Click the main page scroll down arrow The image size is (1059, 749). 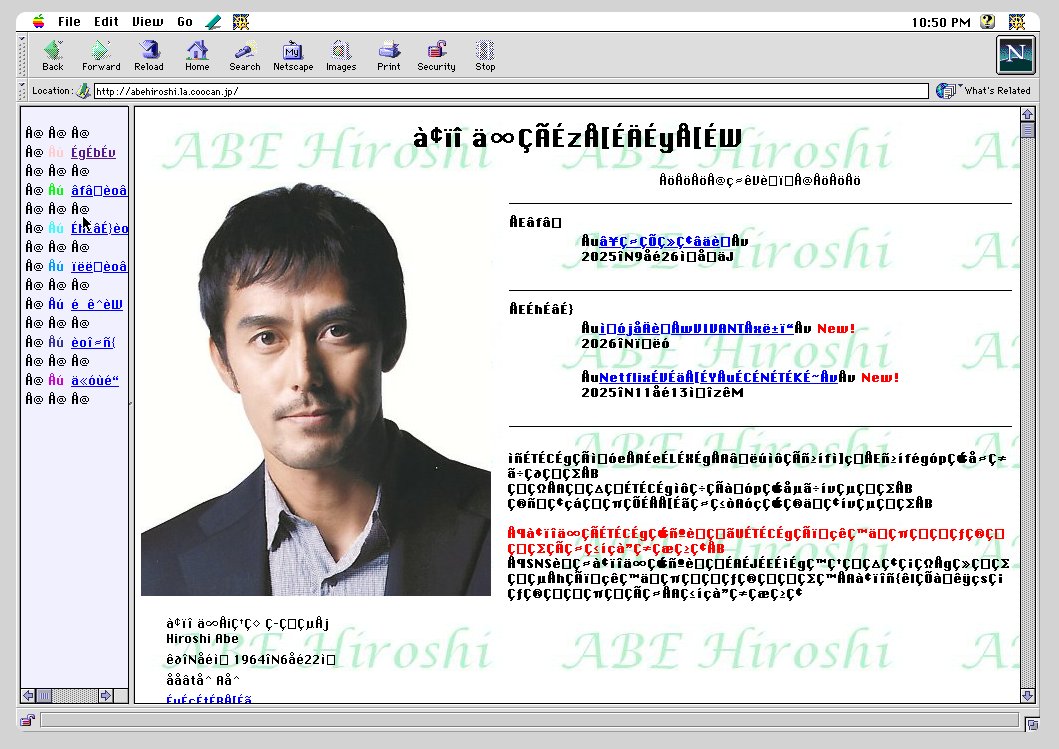tap(1027, 696)
